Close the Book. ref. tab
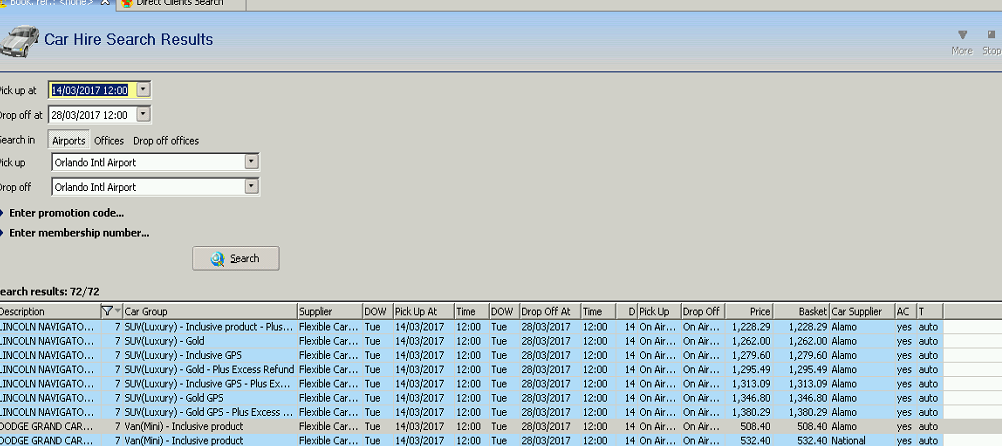This screenshot has height=446, width=1002. [x=105, y=3]
